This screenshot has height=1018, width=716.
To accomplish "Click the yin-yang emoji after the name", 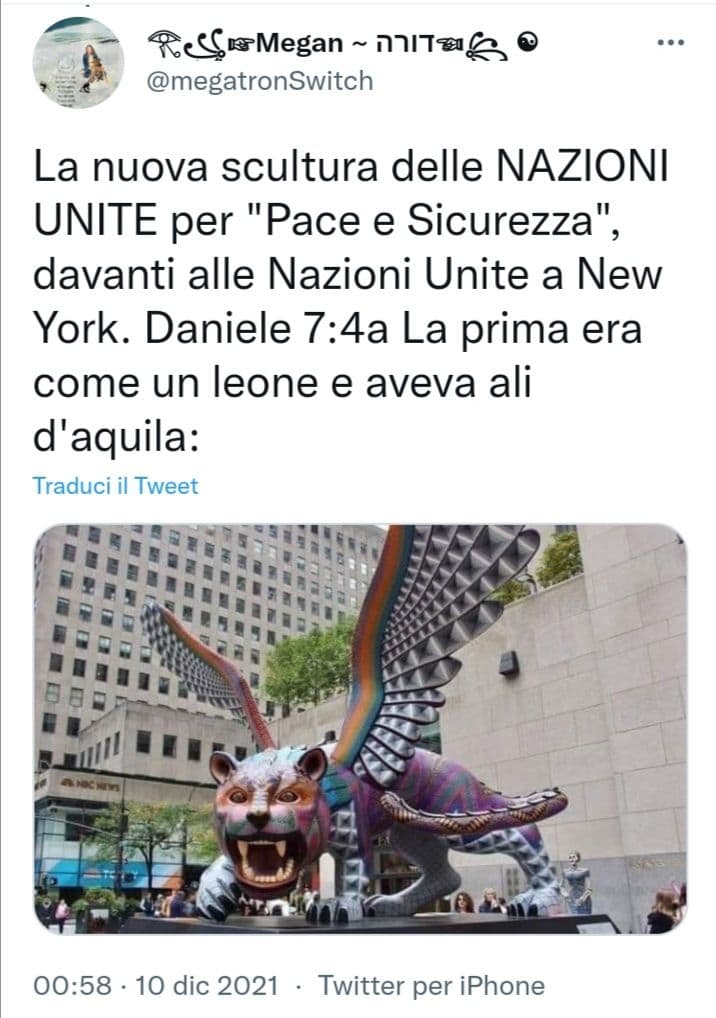I will (x=529, y=42).
